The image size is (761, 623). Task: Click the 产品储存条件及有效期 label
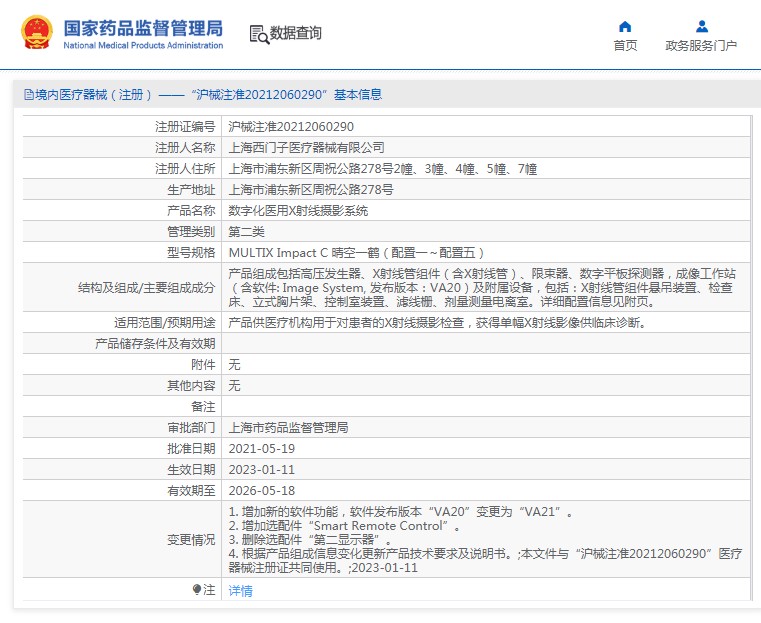coord(155,344)
